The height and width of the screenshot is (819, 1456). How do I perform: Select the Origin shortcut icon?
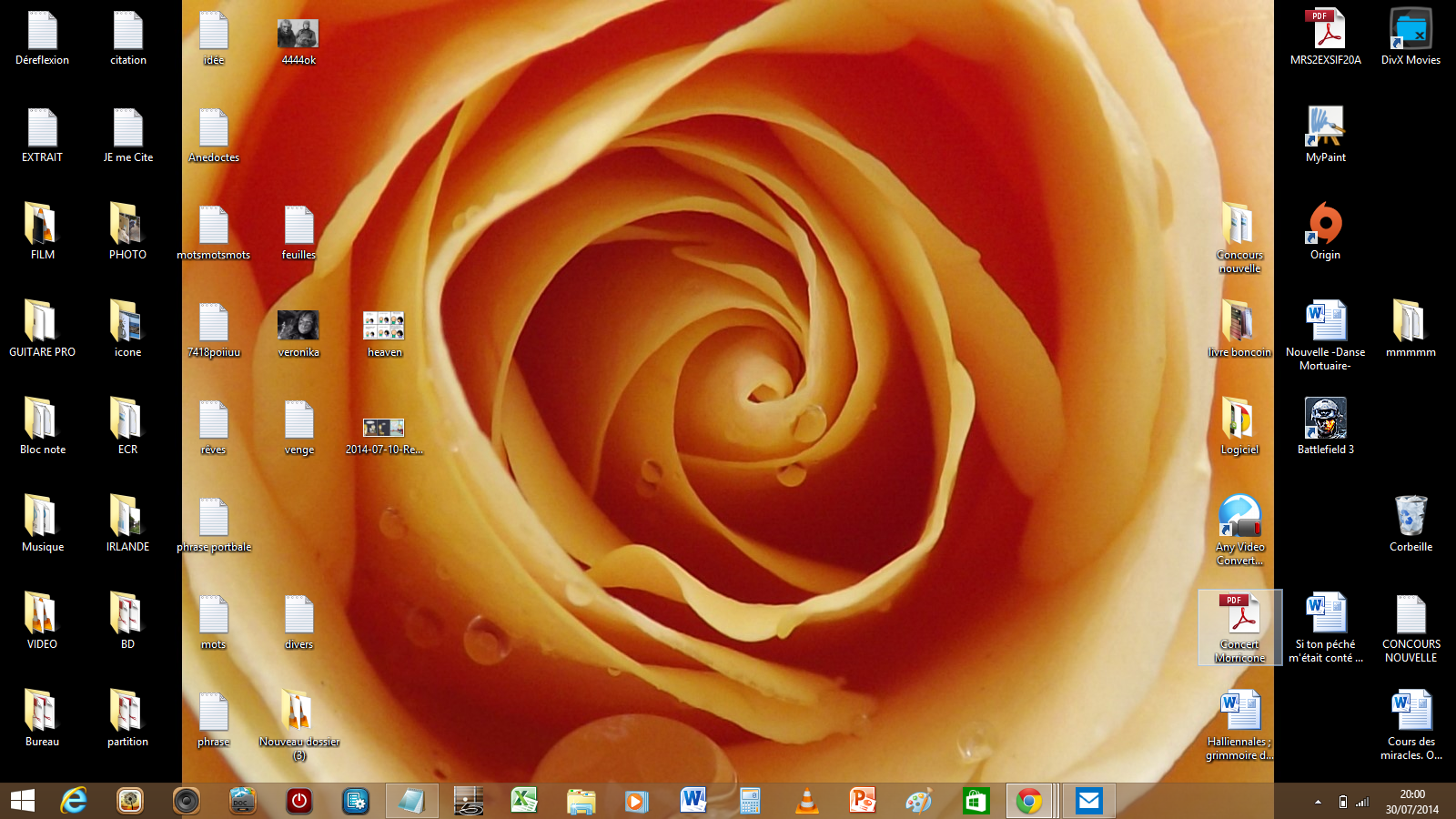pos(1326,232)
